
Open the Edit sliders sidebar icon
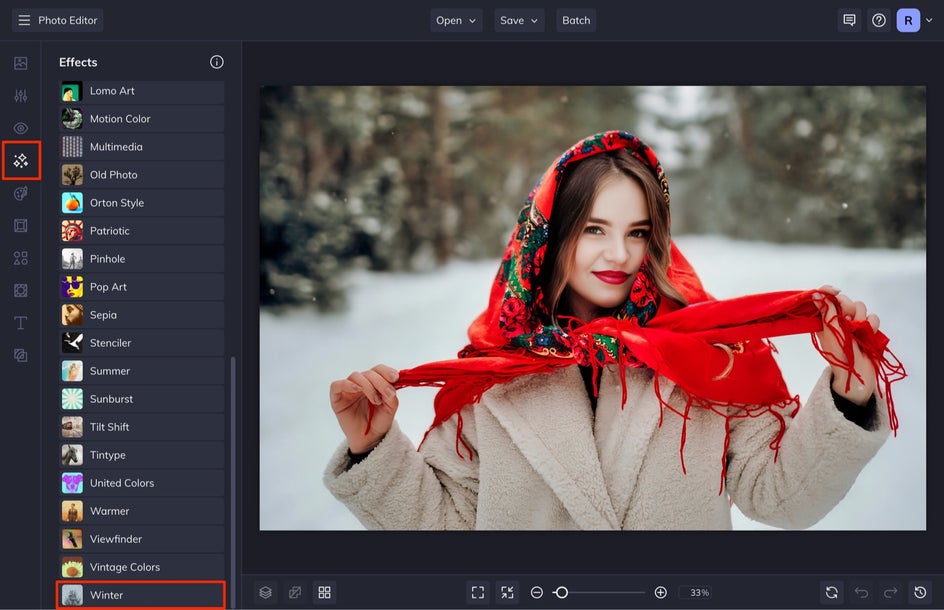point(20,96)
